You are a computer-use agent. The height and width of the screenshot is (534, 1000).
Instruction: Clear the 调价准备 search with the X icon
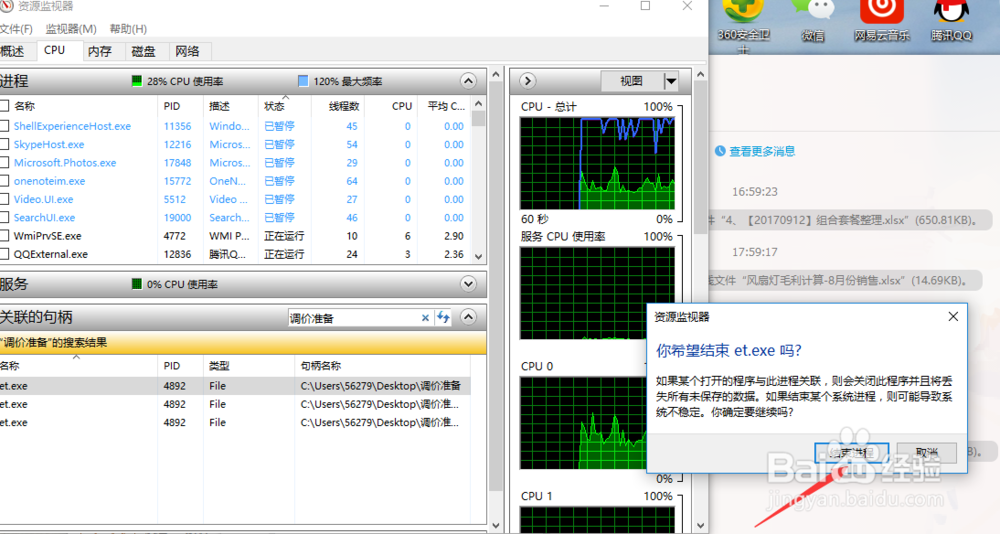(425, 318)
